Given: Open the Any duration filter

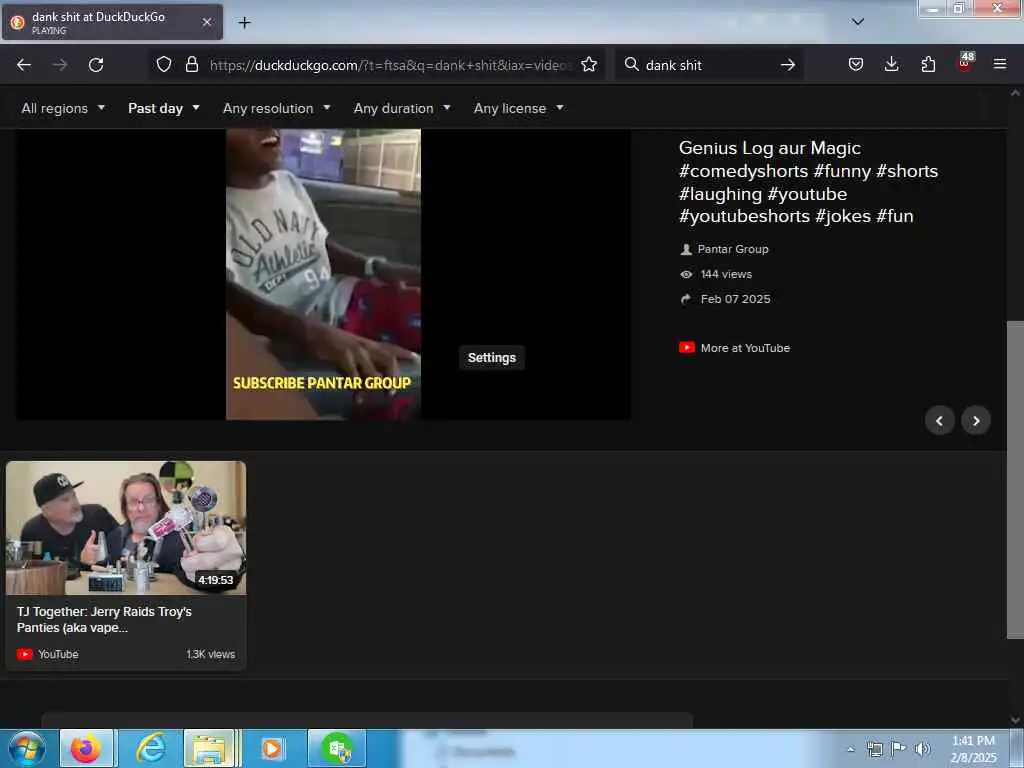Looking at the screenshot, I should coord(402,108).
